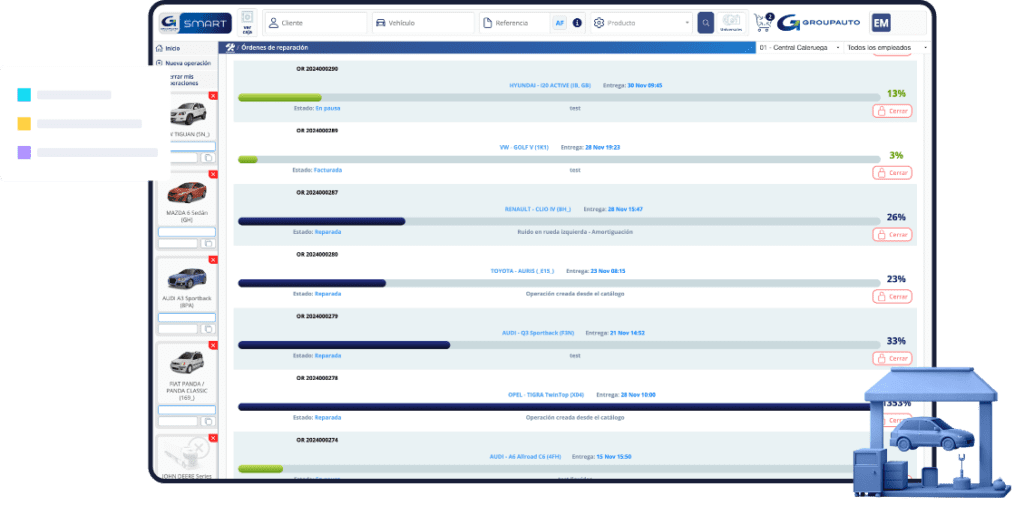Screen dimensions: 1024x525
Task: Click blue-outlined field in Audi A3 card
Action: tap(187, 317)
